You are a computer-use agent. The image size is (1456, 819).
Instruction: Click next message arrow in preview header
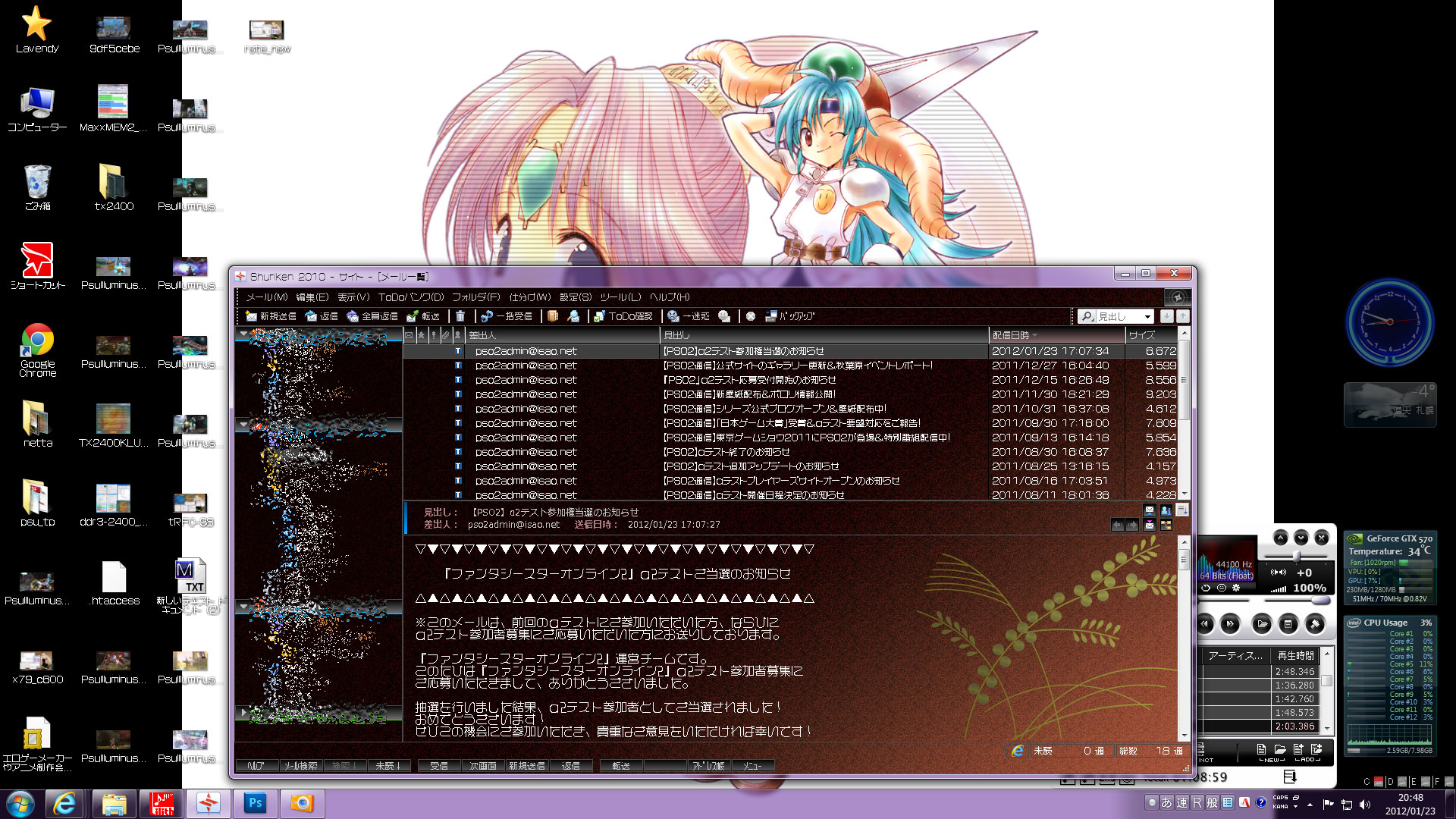[x=1132, y=525]
